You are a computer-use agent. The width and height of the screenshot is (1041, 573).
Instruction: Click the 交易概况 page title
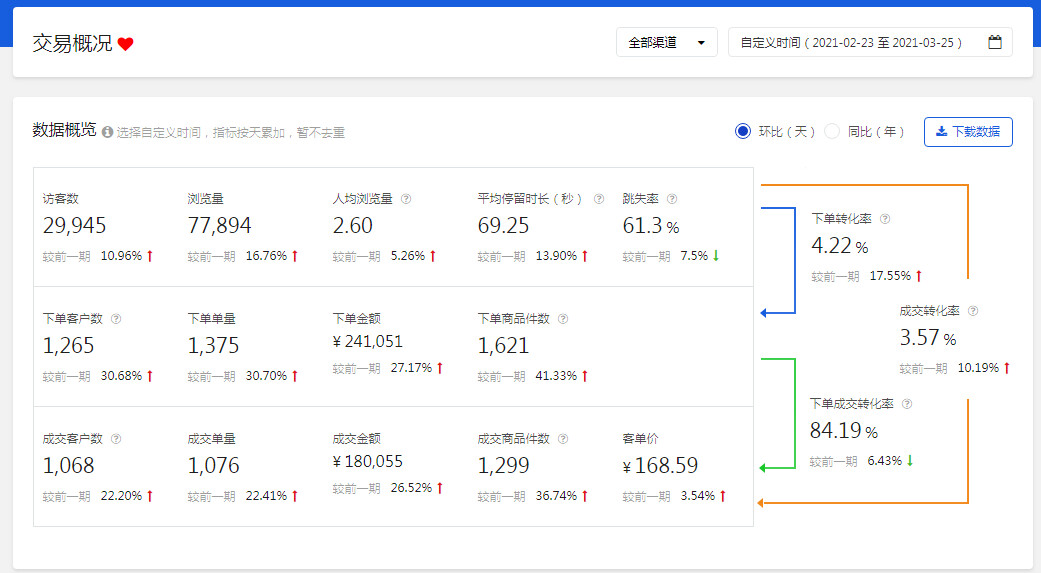[72, 44]
